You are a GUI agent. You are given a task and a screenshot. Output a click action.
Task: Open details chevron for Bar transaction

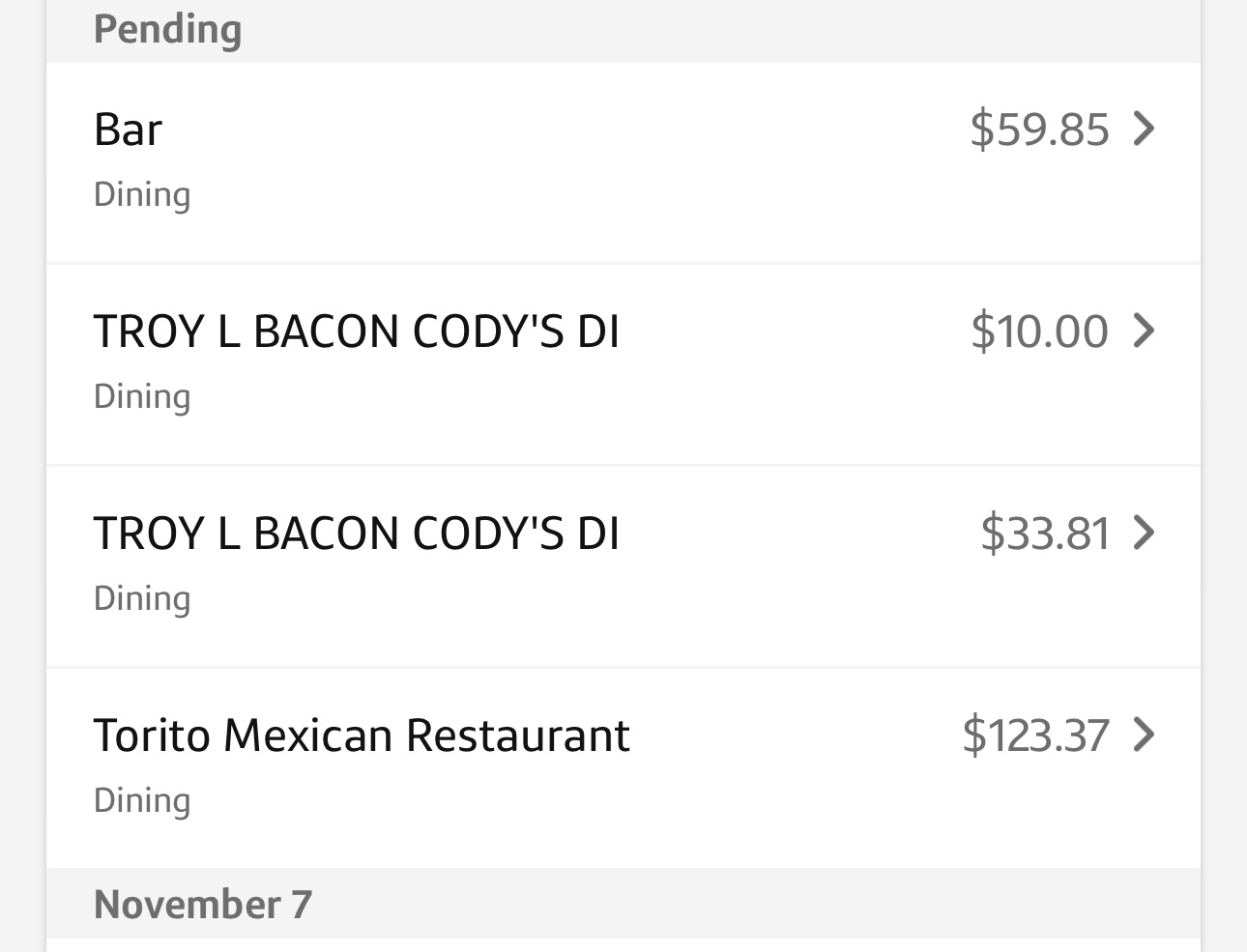[1144, 129]
